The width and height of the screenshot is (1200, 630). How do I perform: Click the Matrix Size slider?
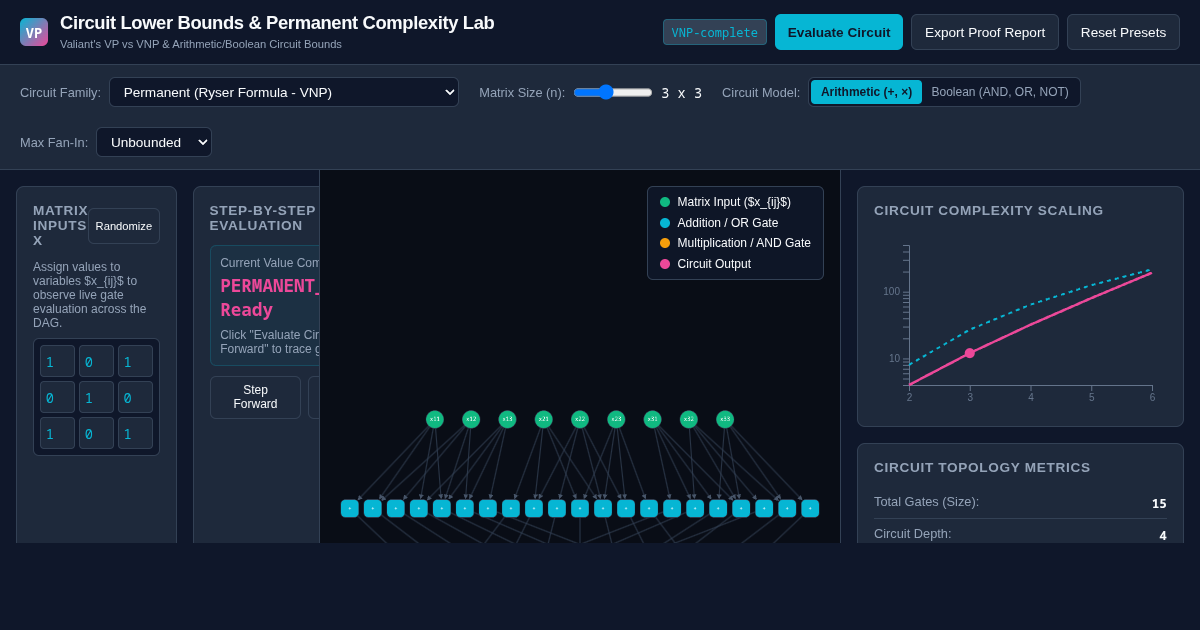click(x=613, y=92)
